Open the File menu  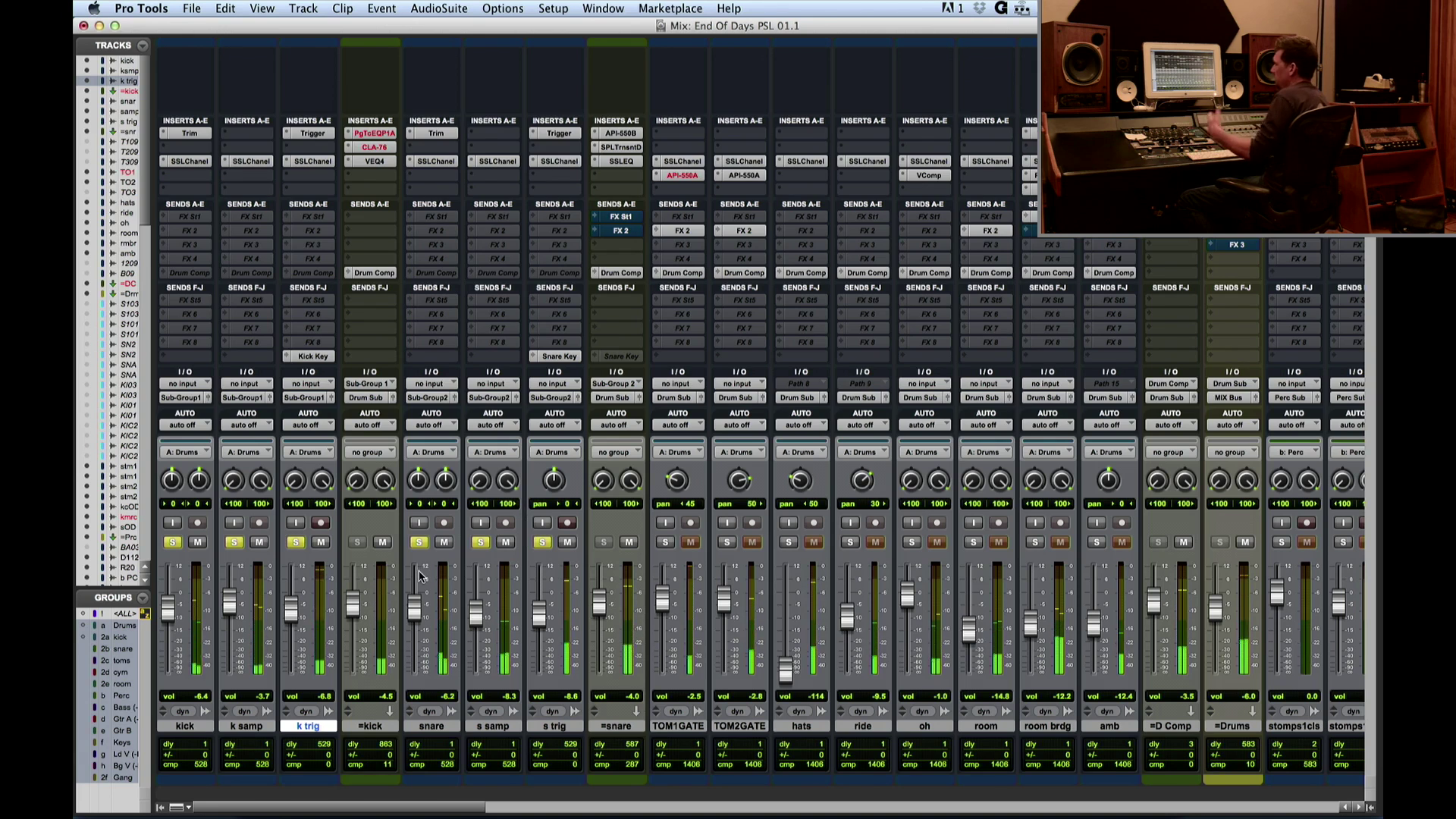(x=192, y=8)
